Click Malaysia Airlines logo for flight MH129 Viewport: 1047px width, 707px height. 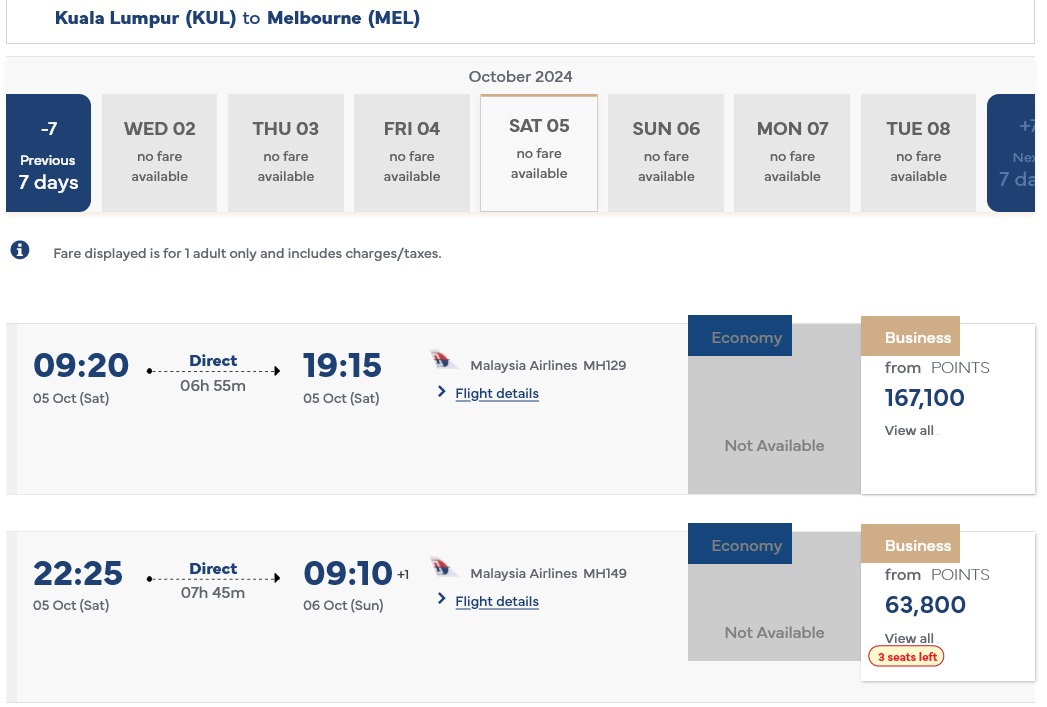coord(444,361)
